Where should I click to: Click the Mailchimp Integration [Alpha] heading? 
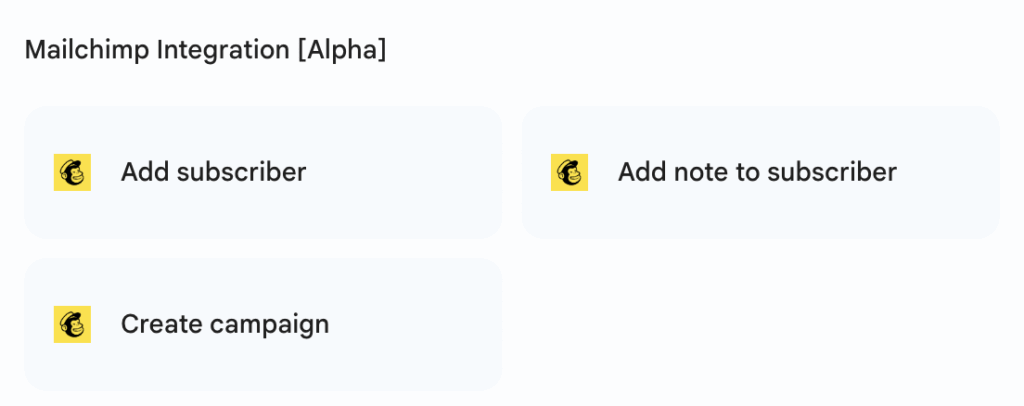pos(205,50)
